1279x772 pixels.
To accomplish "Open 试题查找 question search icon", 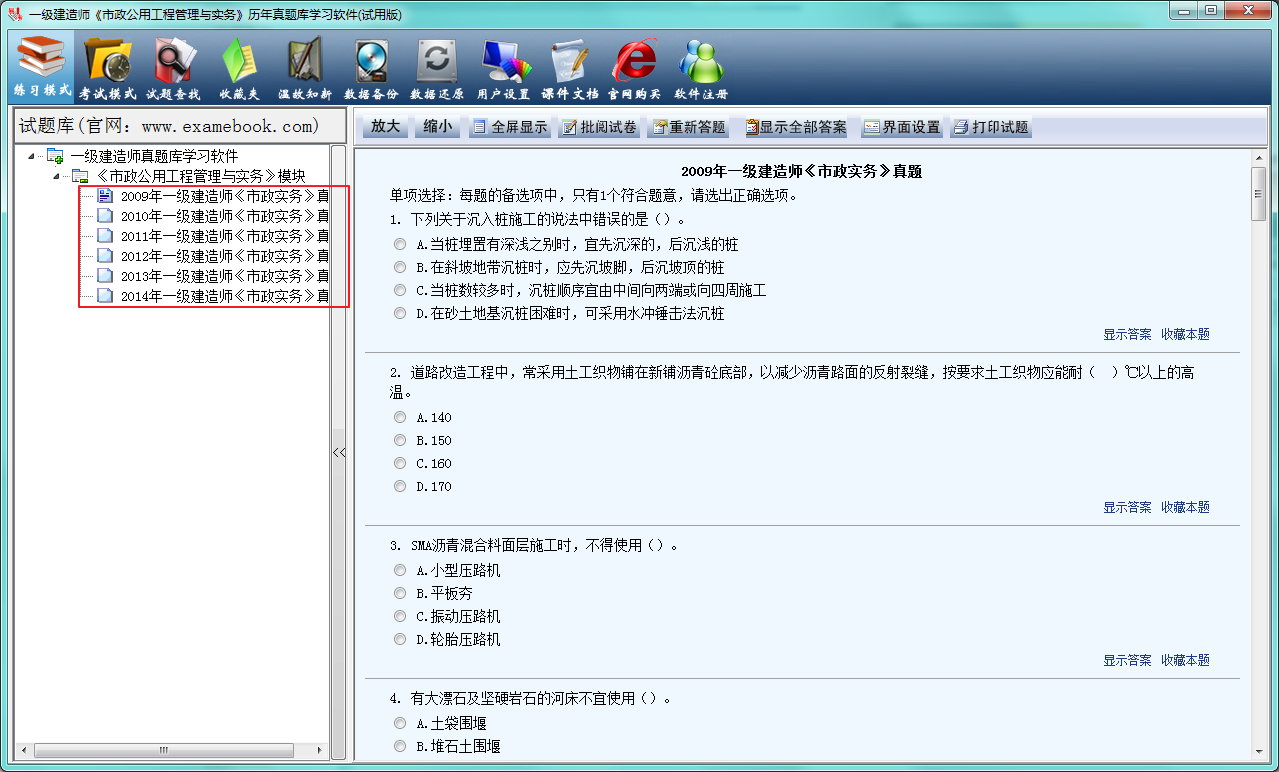I will 174,68.
